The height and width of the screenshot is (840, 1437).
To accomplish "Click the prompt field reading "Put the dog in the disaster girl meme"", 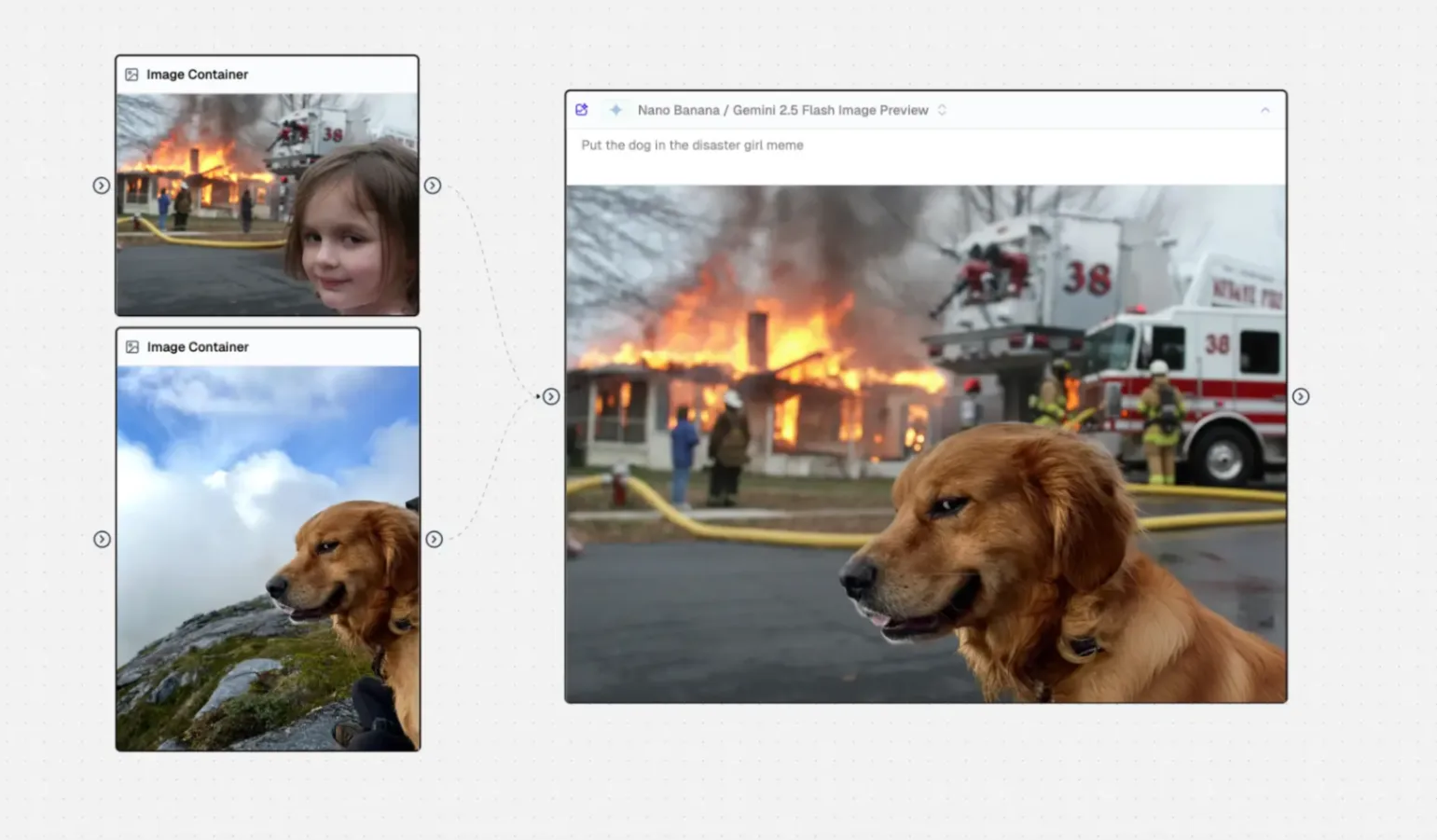I will click(x=692, y=145).
